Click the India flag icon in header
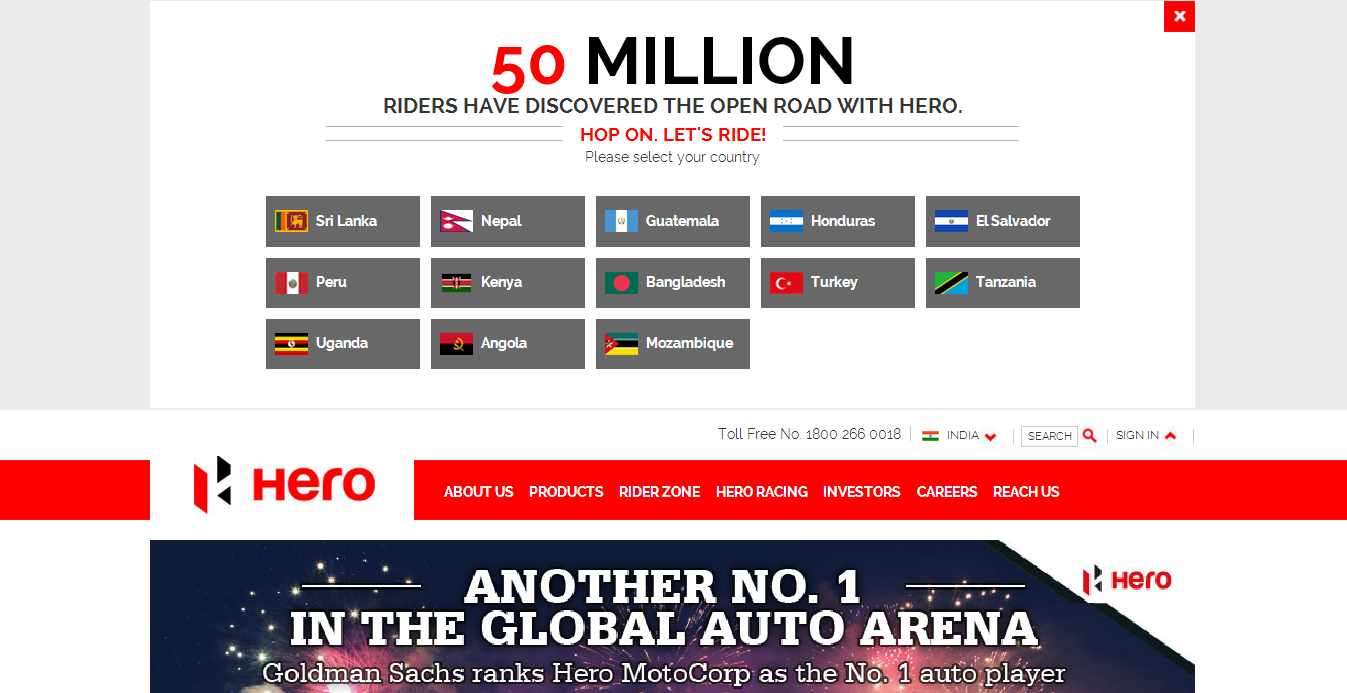 tap(930, 434)
